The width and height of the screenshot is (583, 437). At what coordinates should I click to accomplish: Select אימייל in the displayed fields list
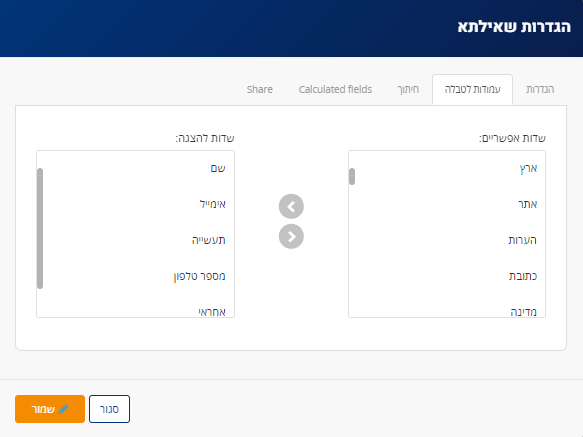135,204
